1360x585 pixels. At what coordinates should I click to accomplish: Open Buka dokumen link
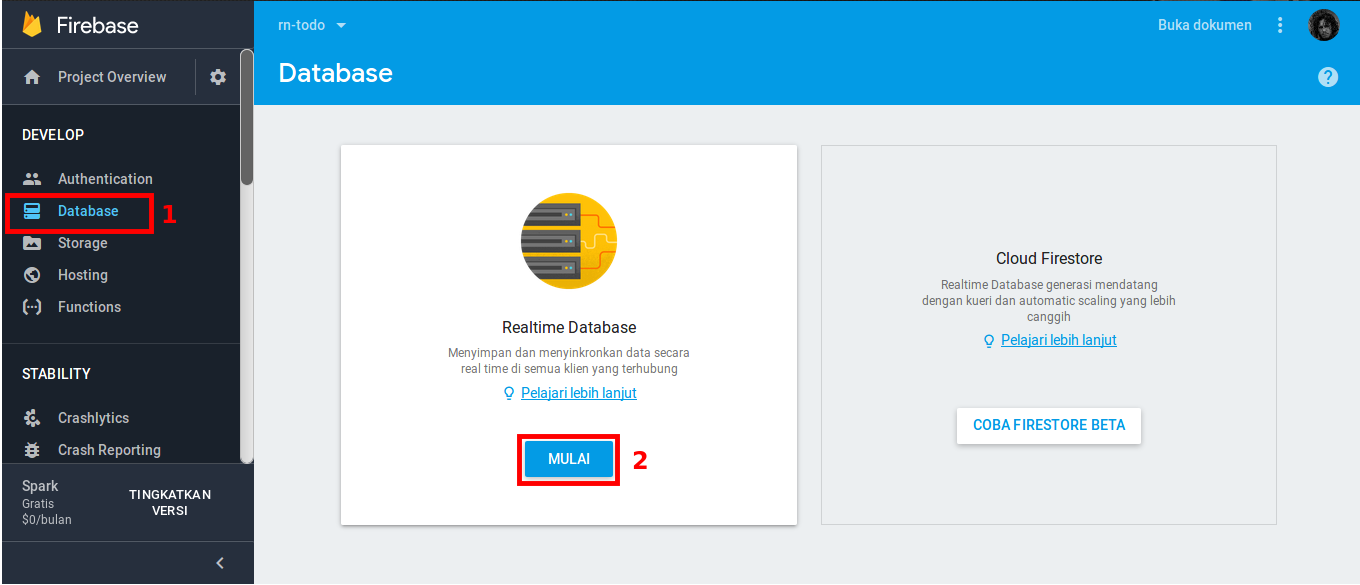coord(1205,25)
